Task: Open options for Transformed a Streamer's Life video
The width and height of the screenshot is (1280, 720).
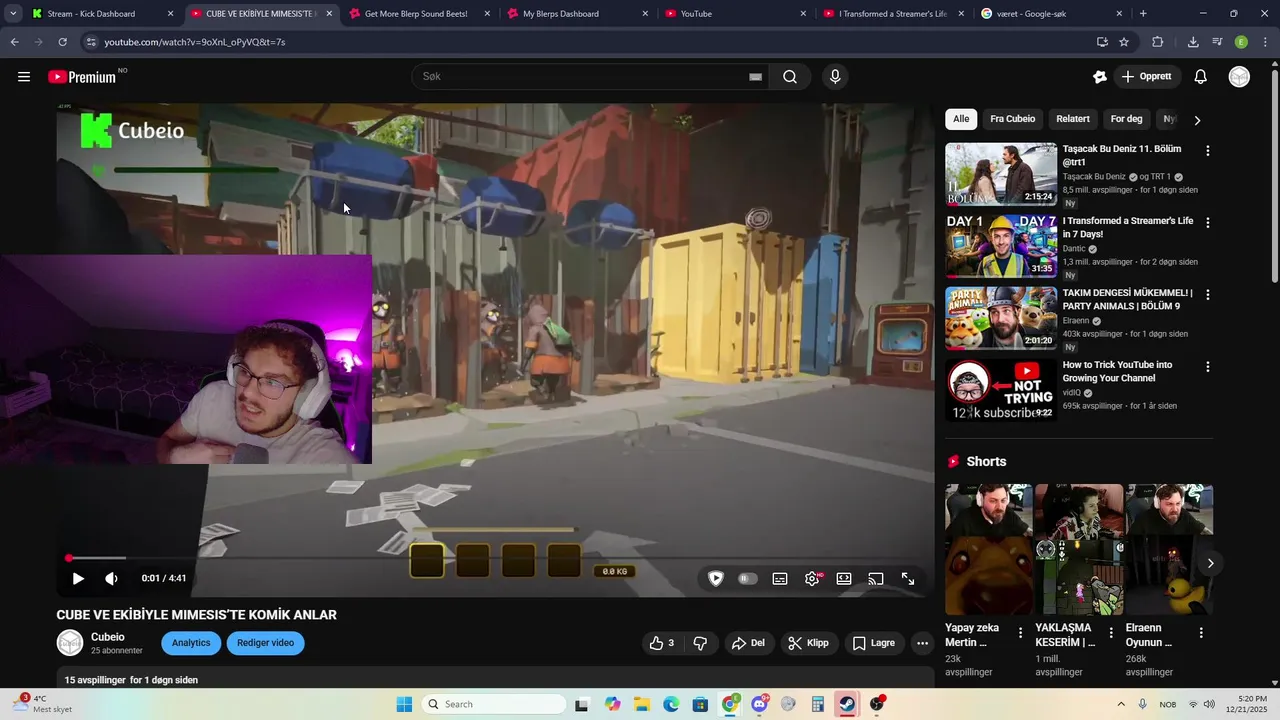Action: point(1207,223)
